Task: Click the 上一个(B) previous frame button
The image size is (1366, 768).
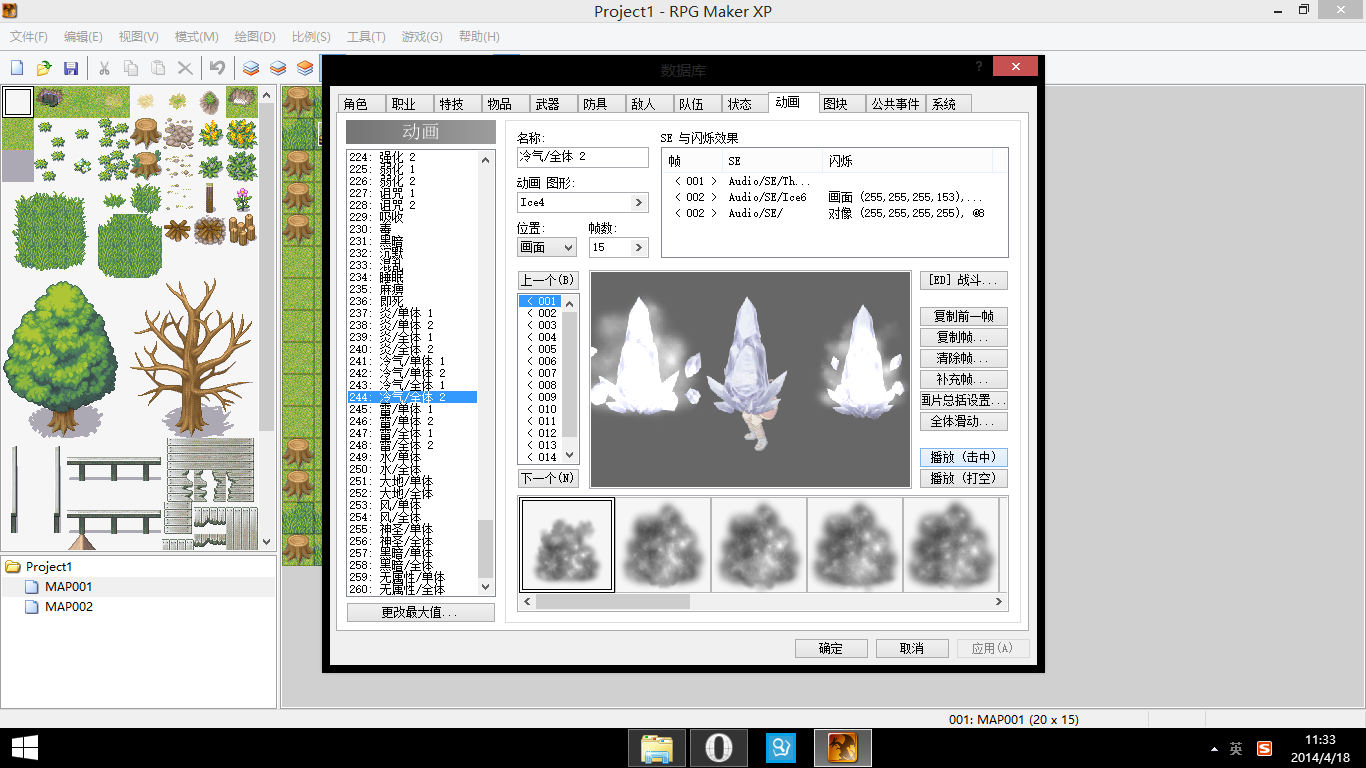Action: (x=548, y=280)
